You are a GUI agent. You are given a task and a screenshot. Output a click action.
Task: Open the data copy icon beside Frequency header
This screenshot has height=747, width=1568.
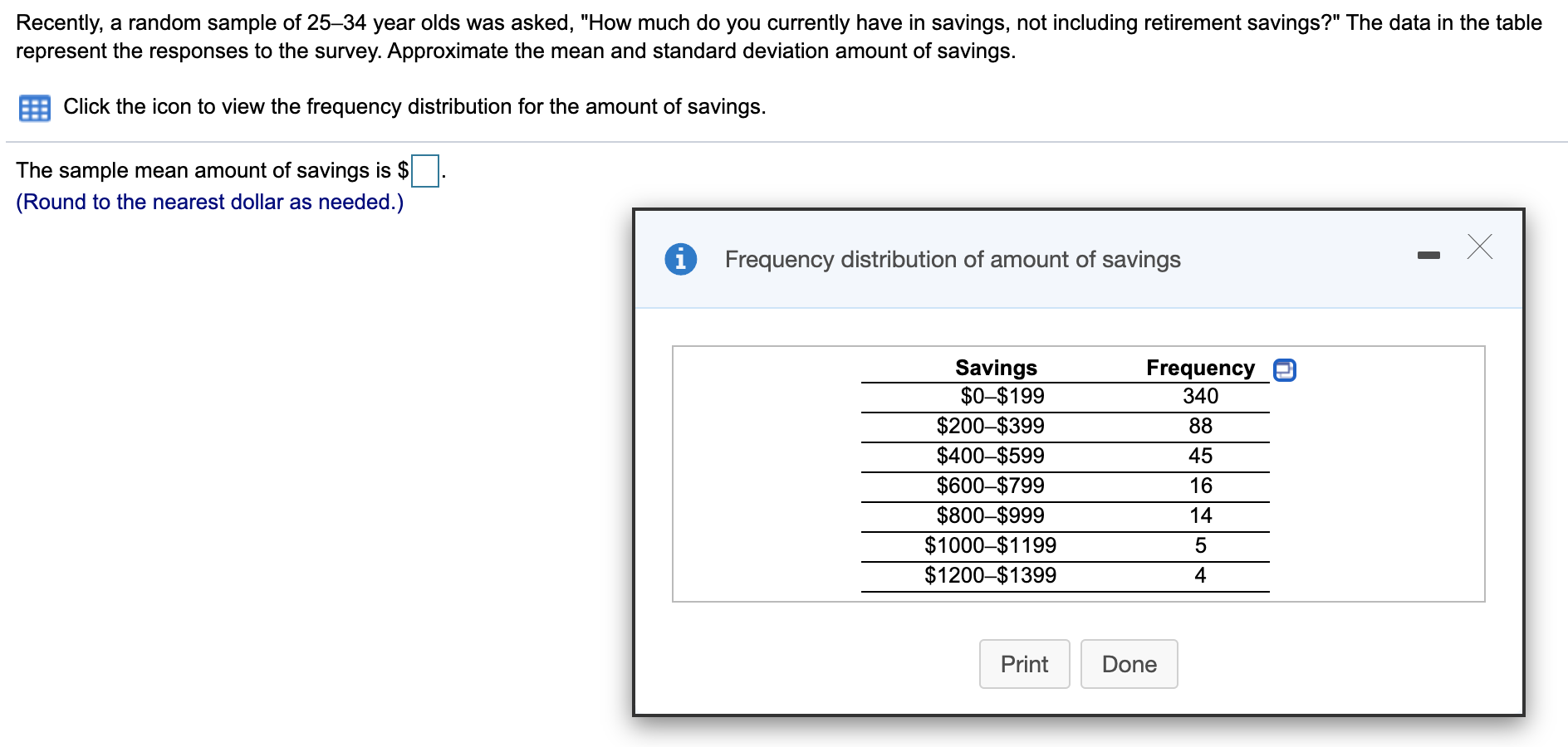(x=1285, y=370)
